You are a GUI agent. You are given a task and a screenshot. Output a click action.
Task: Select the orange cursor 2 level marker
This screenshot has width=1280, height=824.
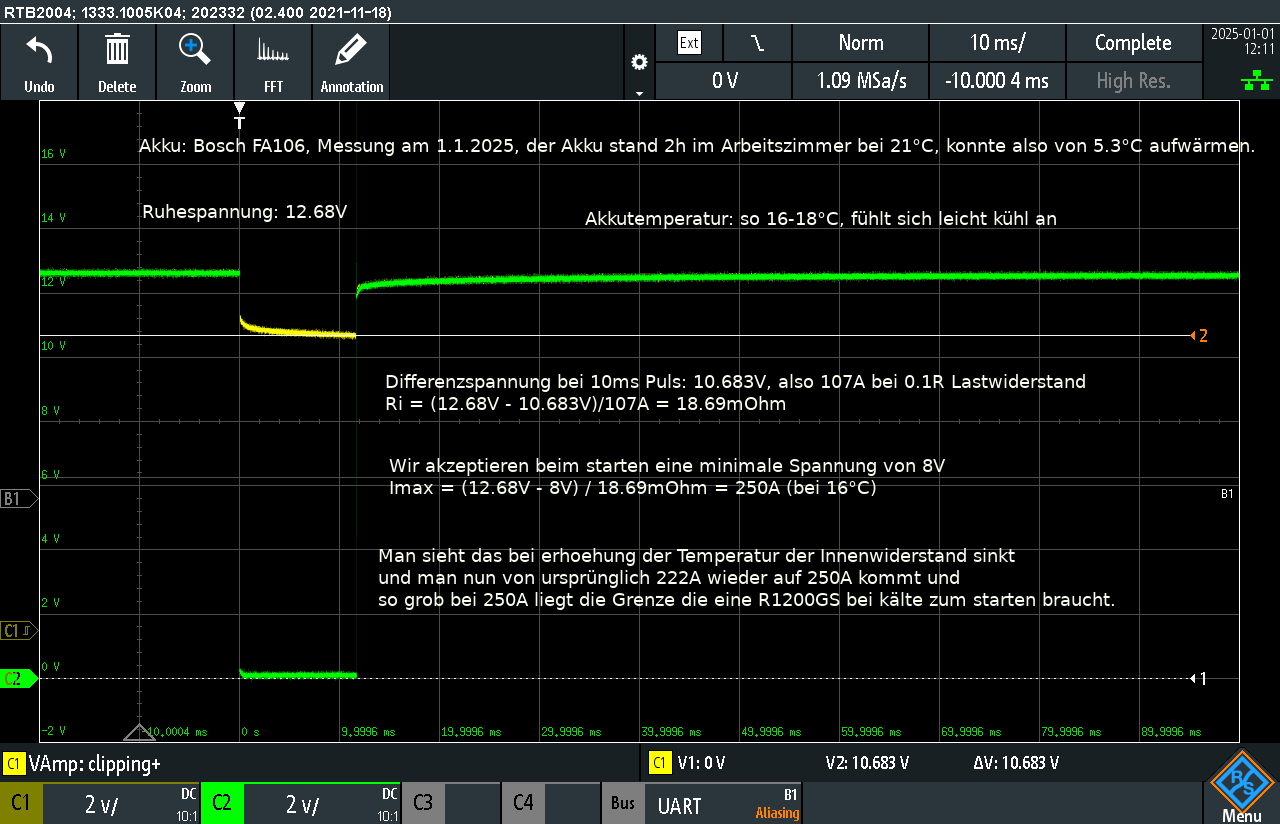[x=1198, y=336]
